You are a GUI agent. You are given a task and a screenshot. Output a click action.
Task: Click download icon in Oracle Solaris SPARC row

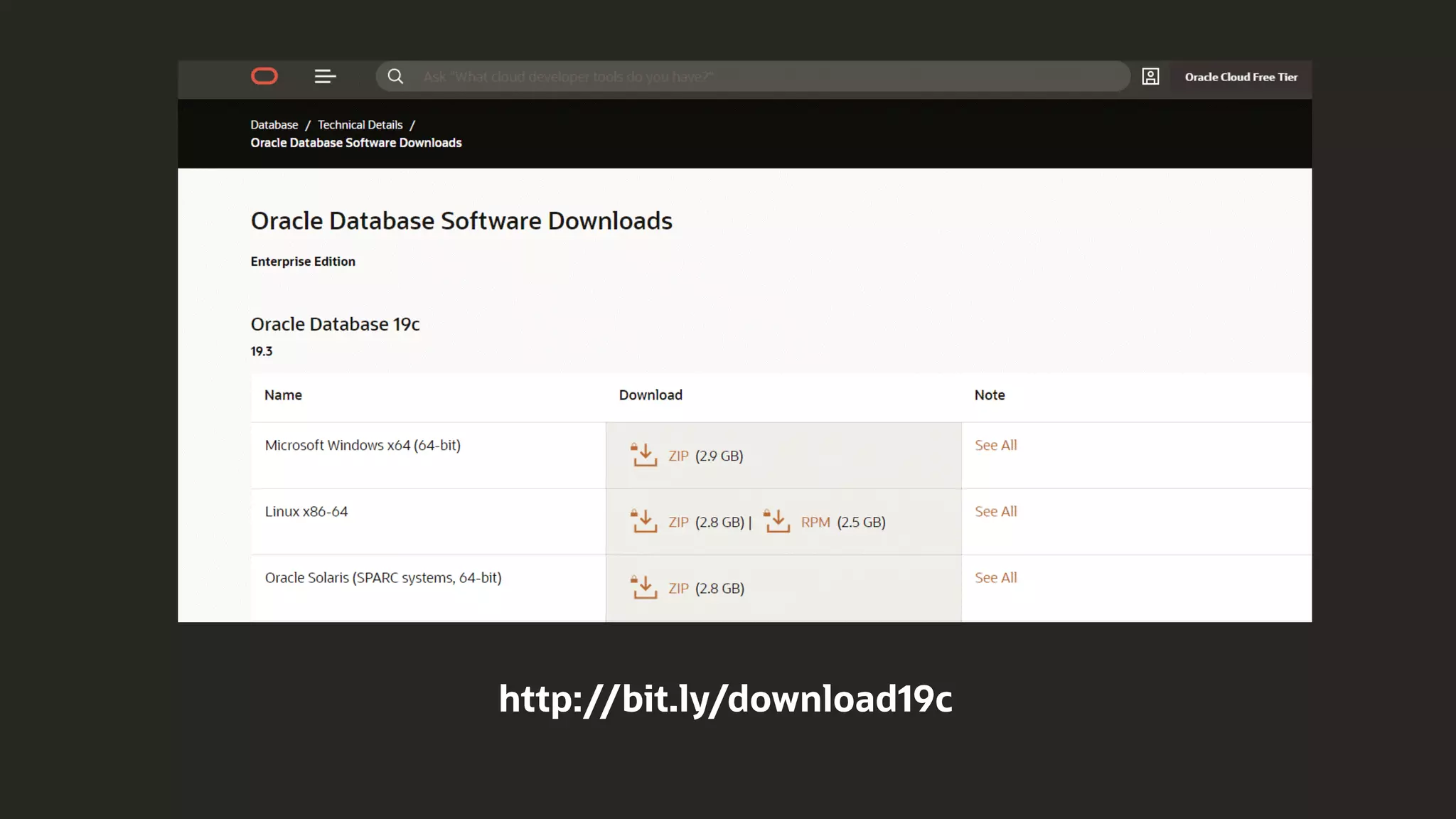tap(644, 587)
